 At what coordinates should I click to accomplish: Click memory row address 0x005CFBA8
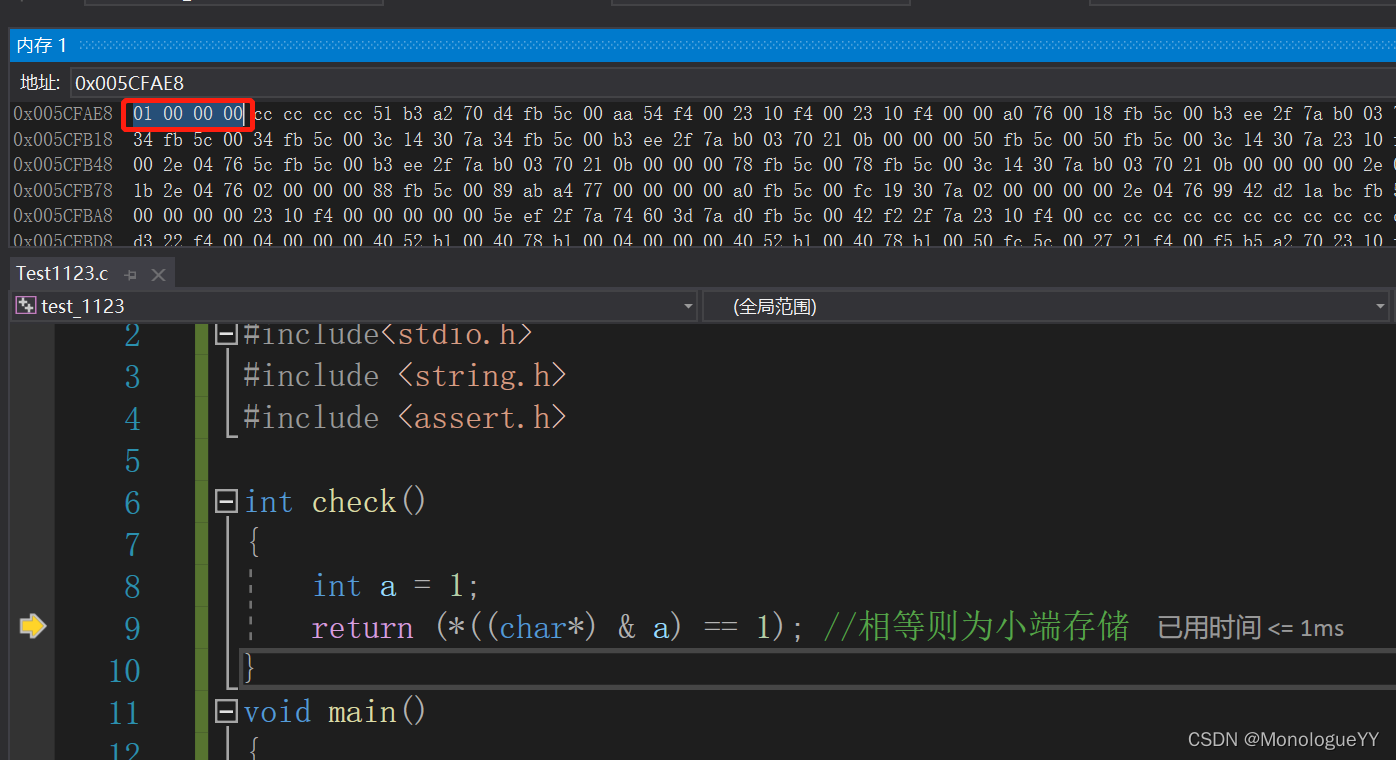click(63, 214)
